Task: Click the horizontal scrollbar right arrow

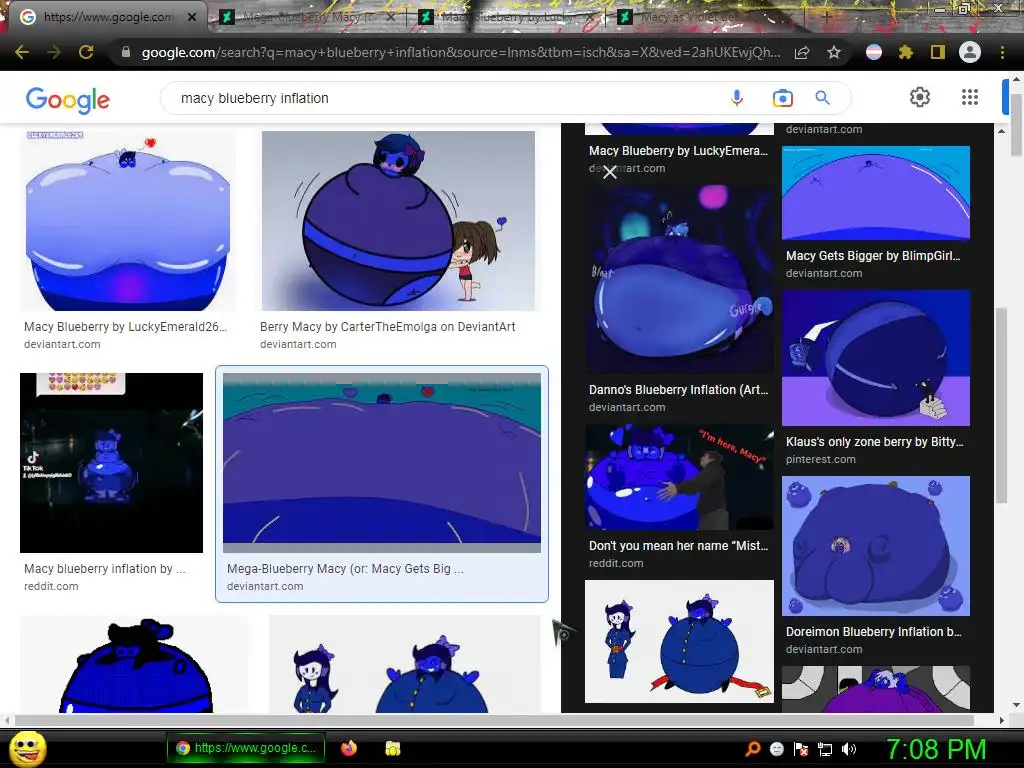Action: [1001, 720]
